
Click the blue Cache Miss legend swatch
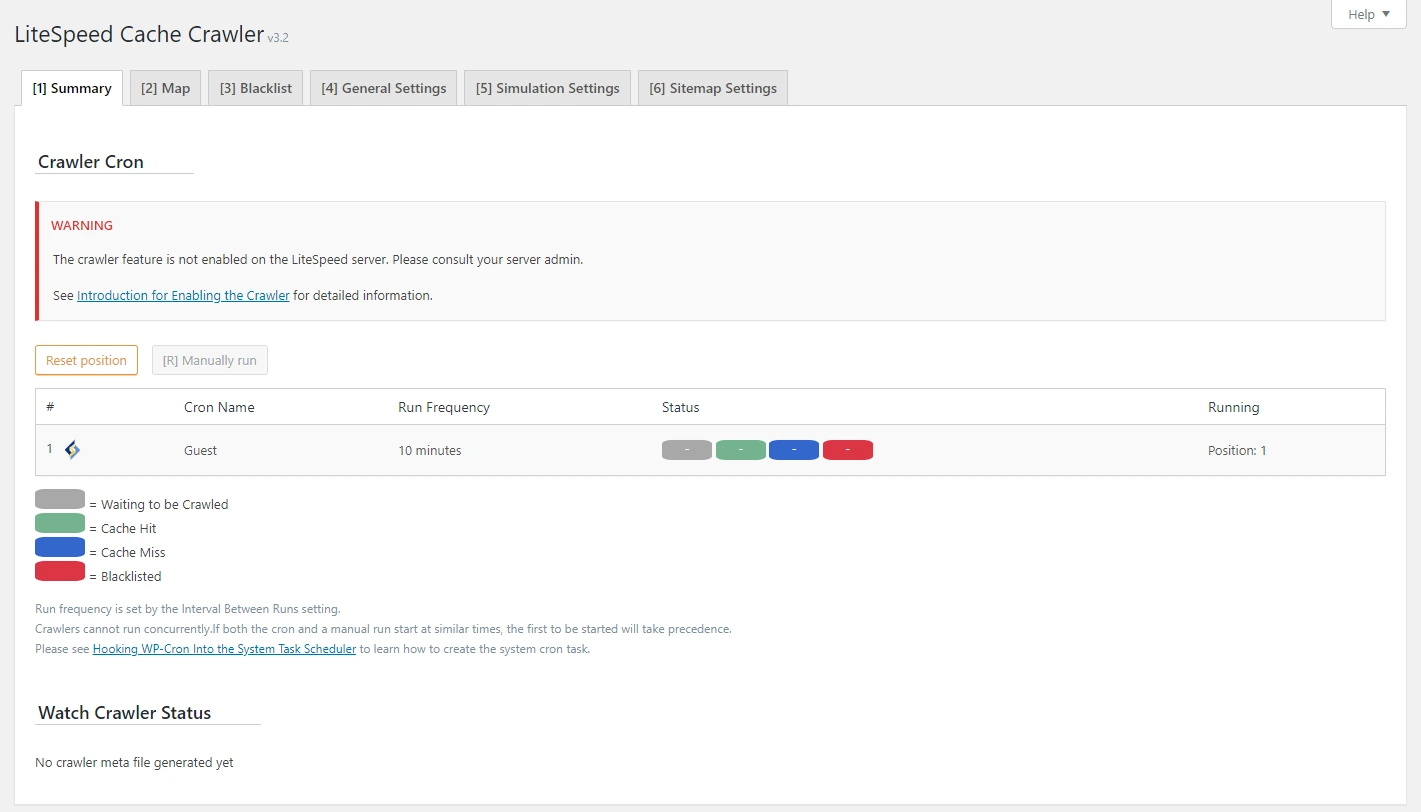coord(60,547)
